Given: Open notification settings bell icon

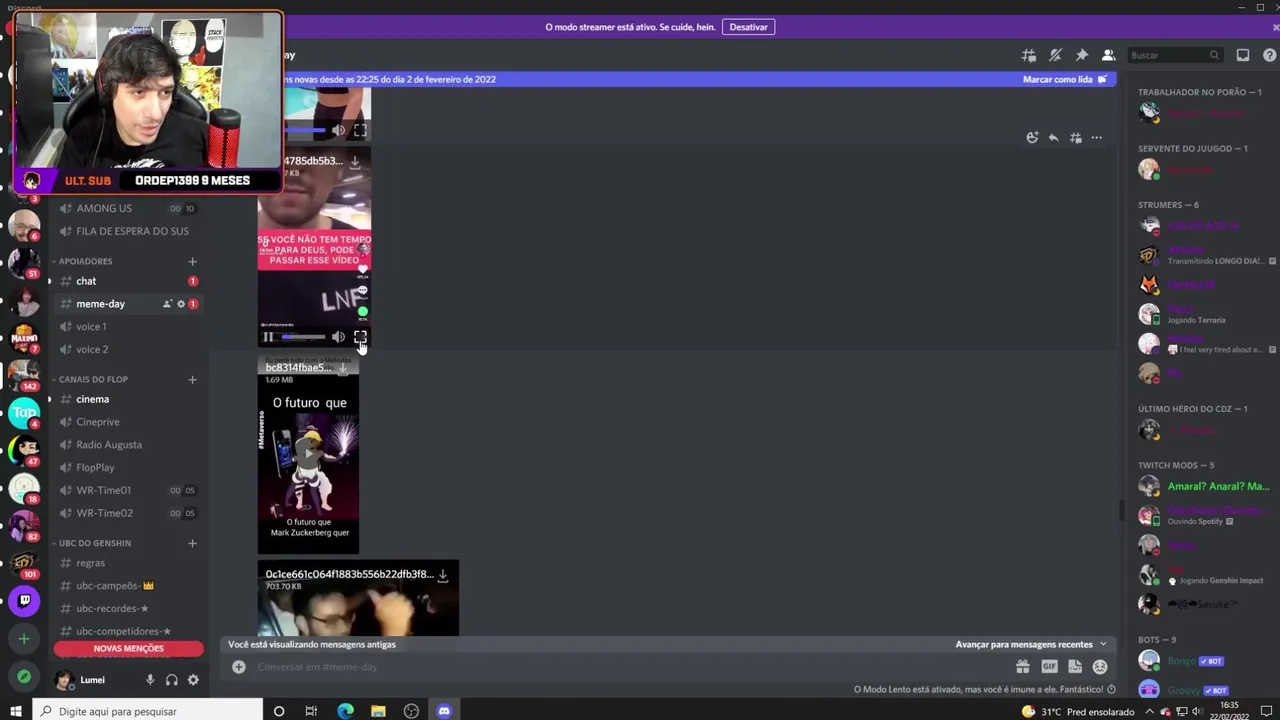Looking at the screenshot, I should (1055, 55).
